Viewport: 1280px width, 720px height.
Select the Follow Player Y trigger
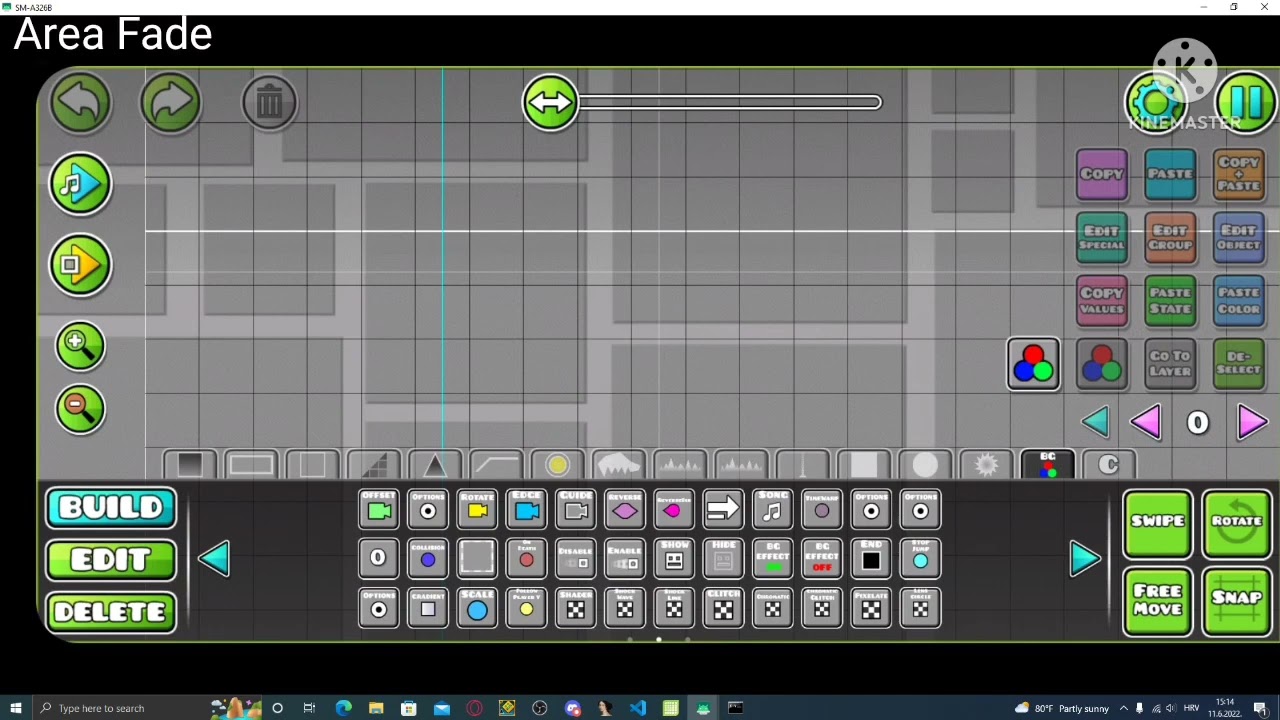(526, 608)
